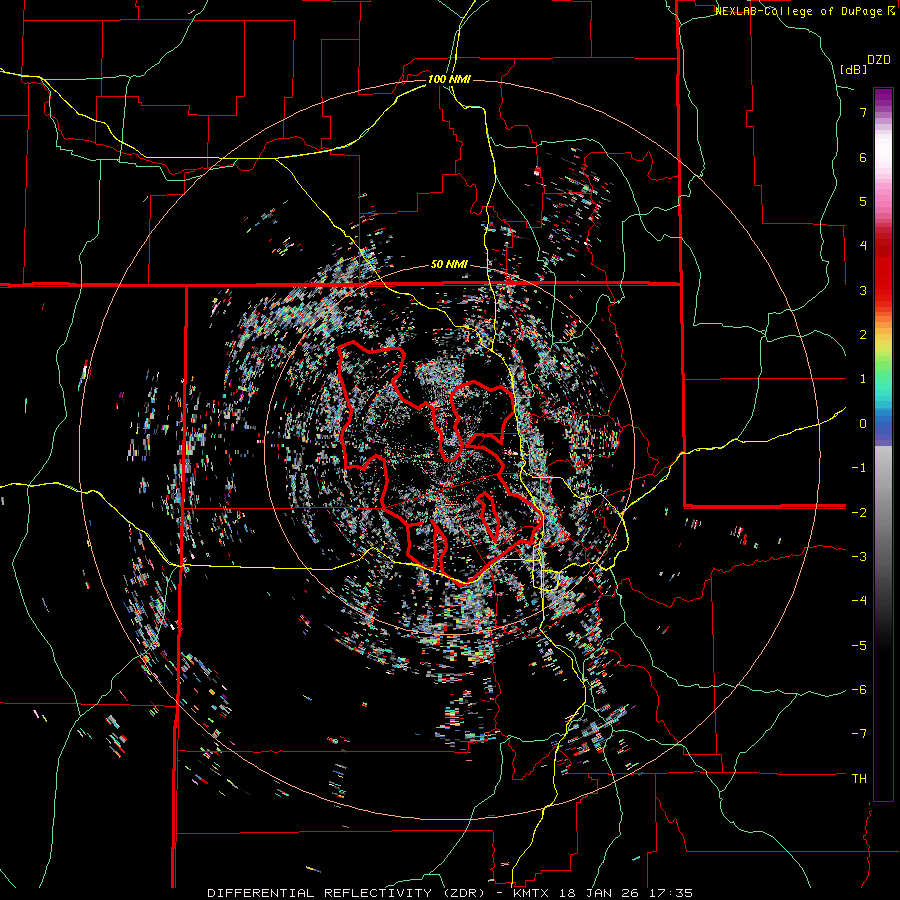Click the 50 NMI range ring label

point(449,265)
